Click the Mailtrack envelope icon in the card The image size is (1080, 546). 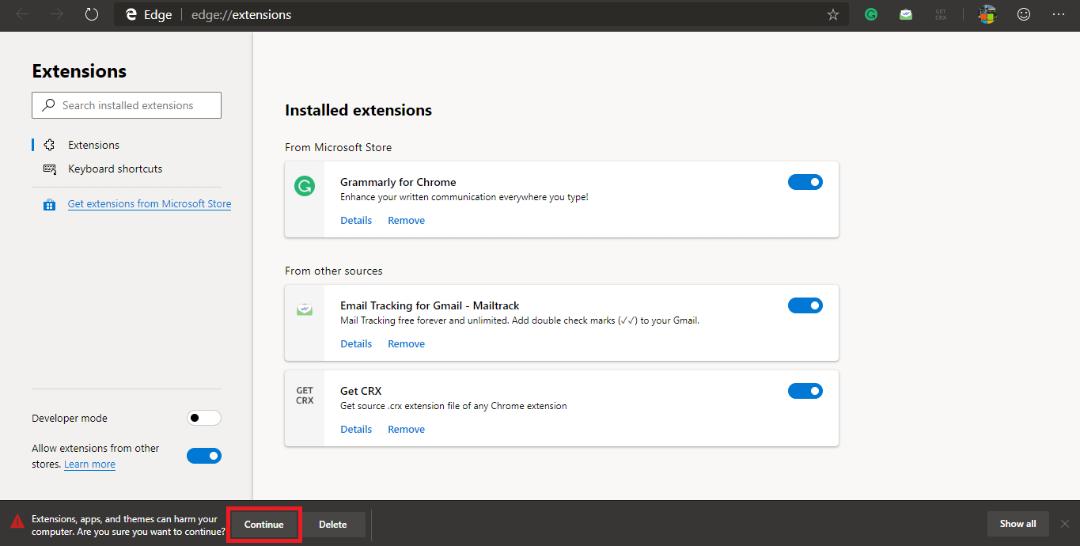coord(304,310)
